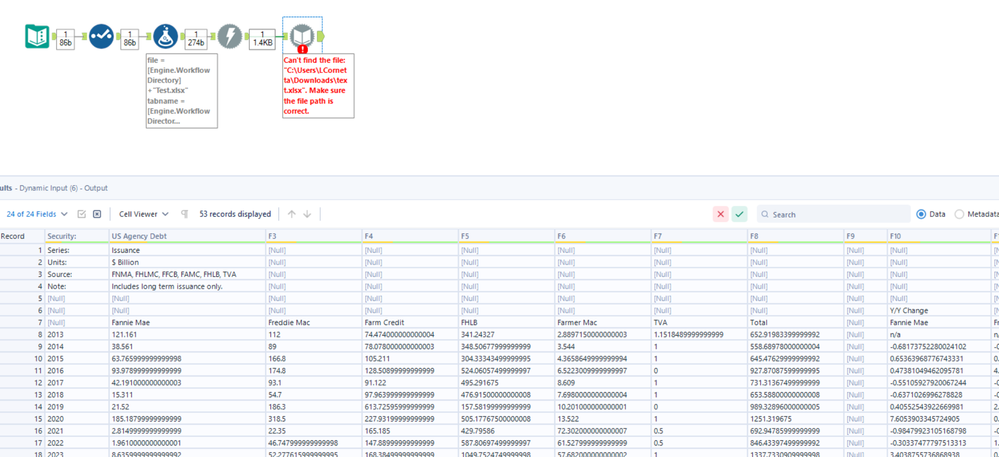Click the 2013 cell in Security column
Image resolution: width=999 pixels, height=457 pixels.
click(x=76, y=335)
